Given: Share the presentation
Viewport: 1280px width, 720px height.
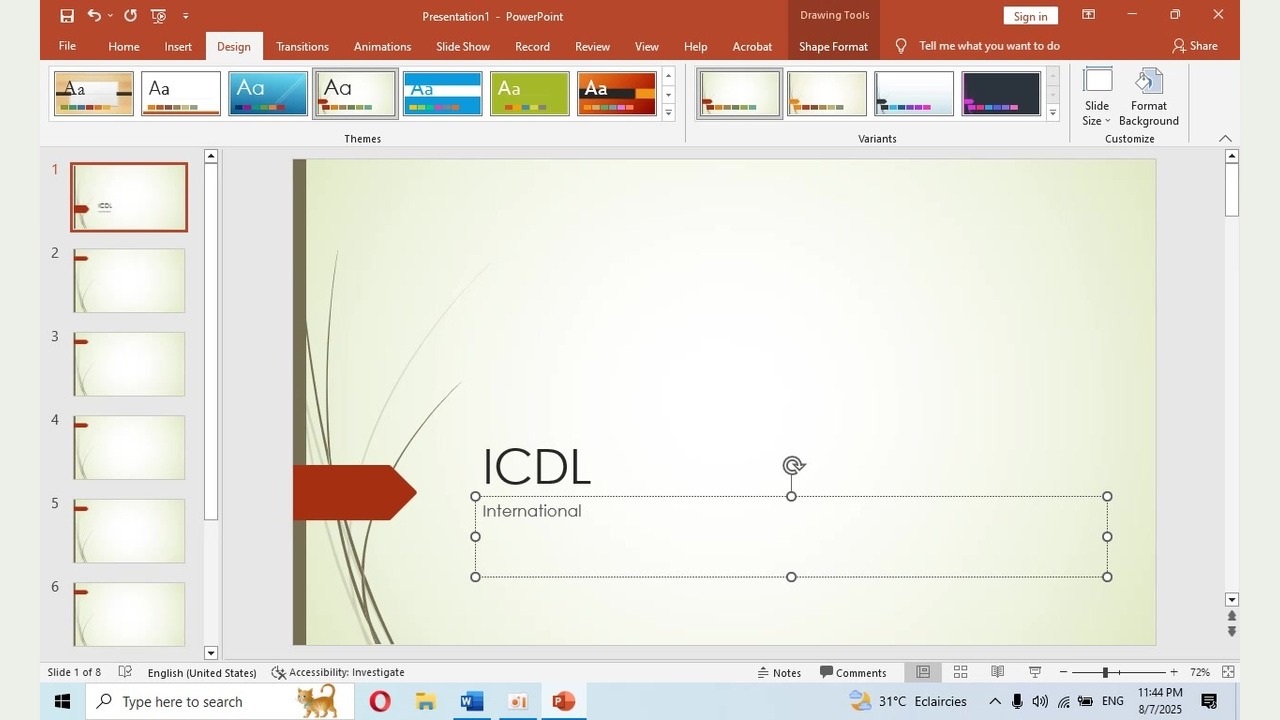Looking at the screenshot, I should coord(1195,46).
